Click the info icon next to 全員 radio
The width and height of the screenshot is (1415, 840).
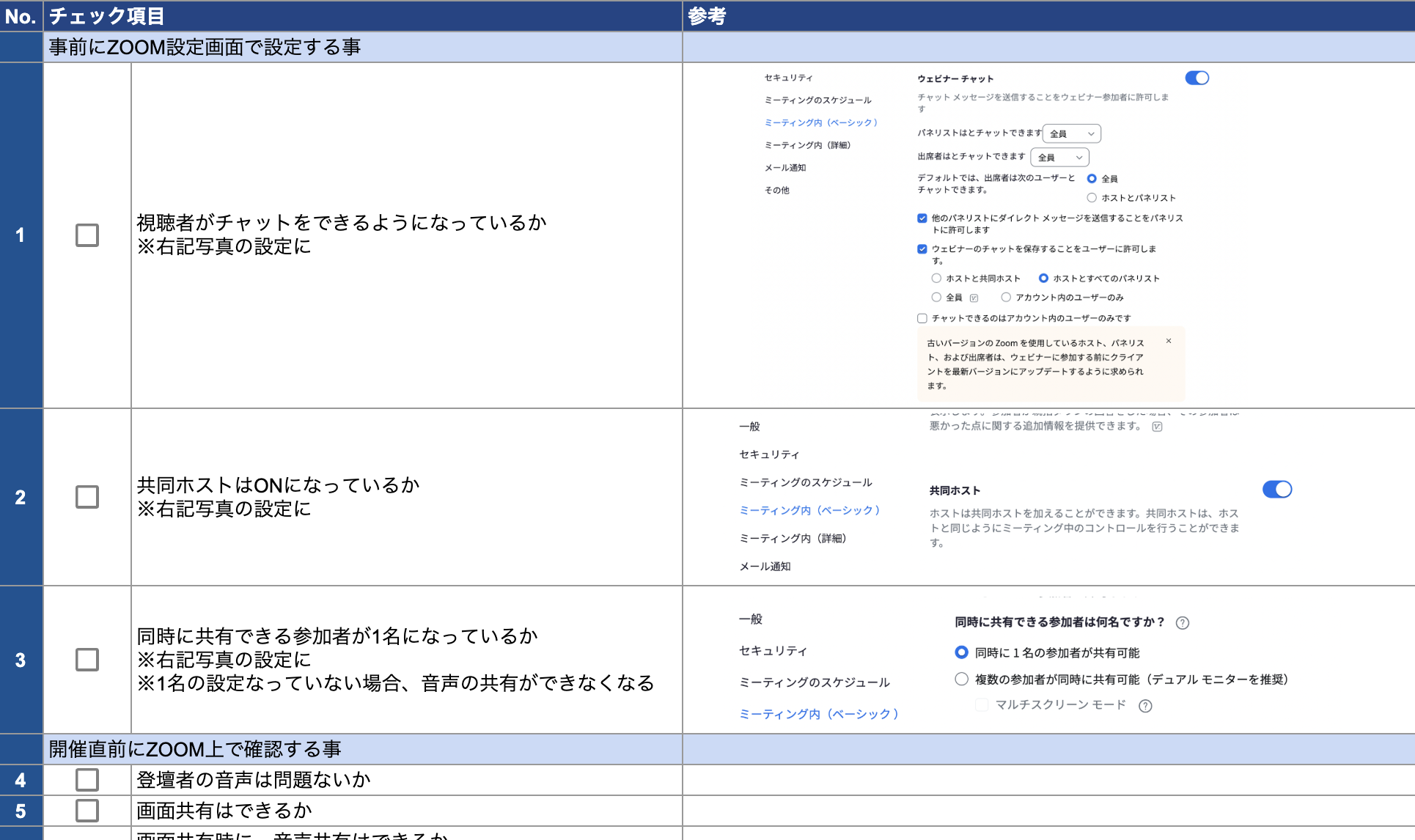click(974, 298)
